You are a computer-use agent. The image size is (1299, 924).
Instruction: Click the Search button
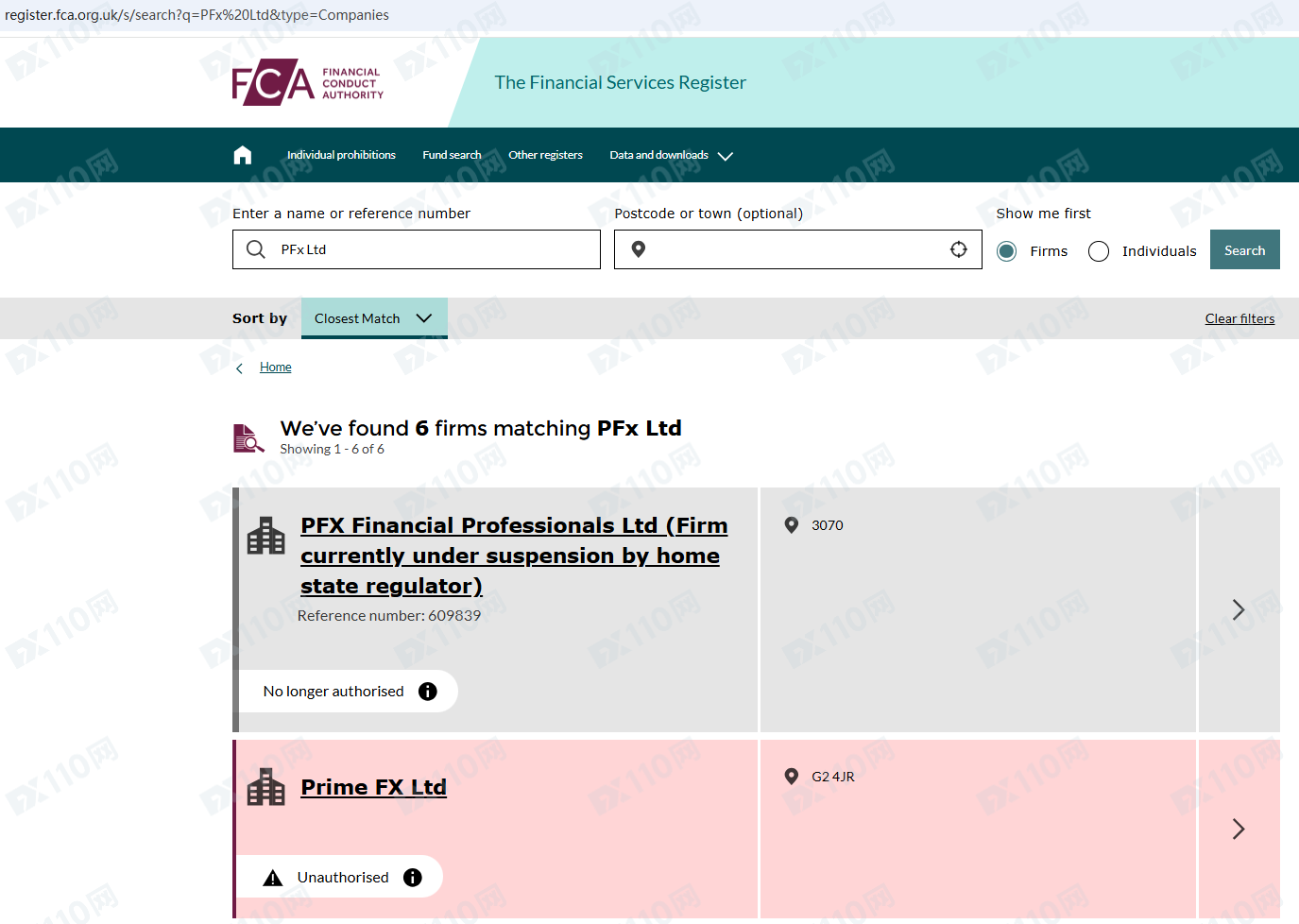tap(1244, 249)
